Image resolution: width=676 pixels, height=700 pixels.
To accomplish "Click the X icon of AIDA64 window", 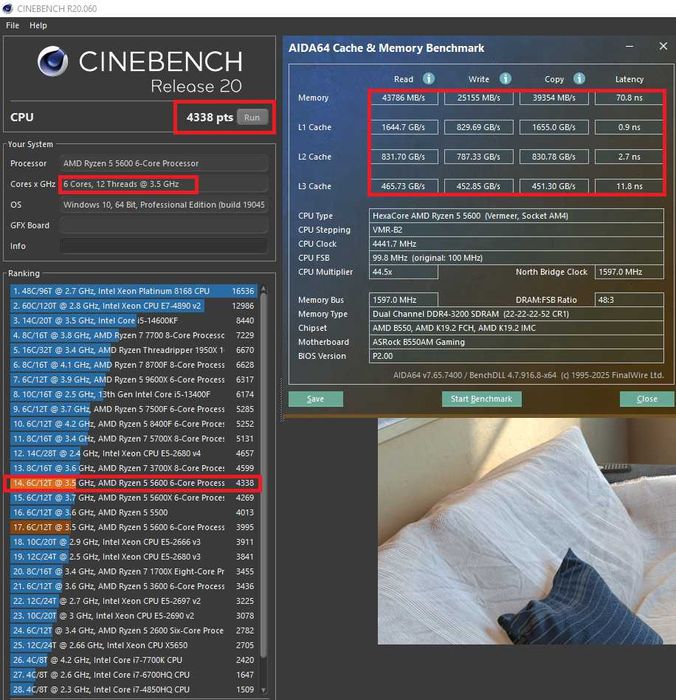I will point(663,46).
